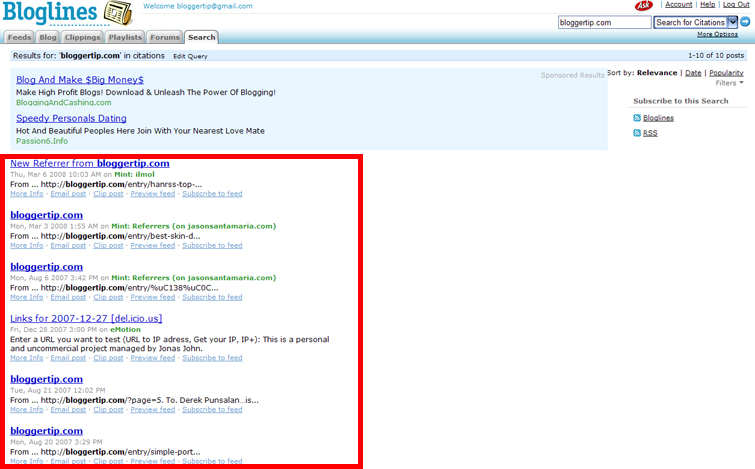The width and height of the screenshot is (755, 469).
Task: Click the bloggertip.com search input field
Action: 604,22
